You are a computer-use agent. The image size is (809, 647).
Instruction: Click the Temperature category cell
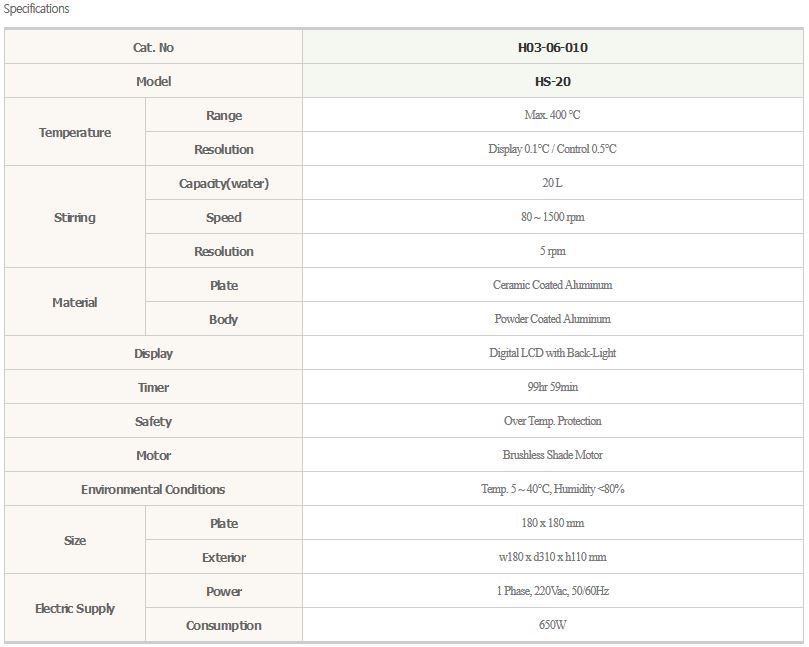pyautogui.click(x=75, y=132)
